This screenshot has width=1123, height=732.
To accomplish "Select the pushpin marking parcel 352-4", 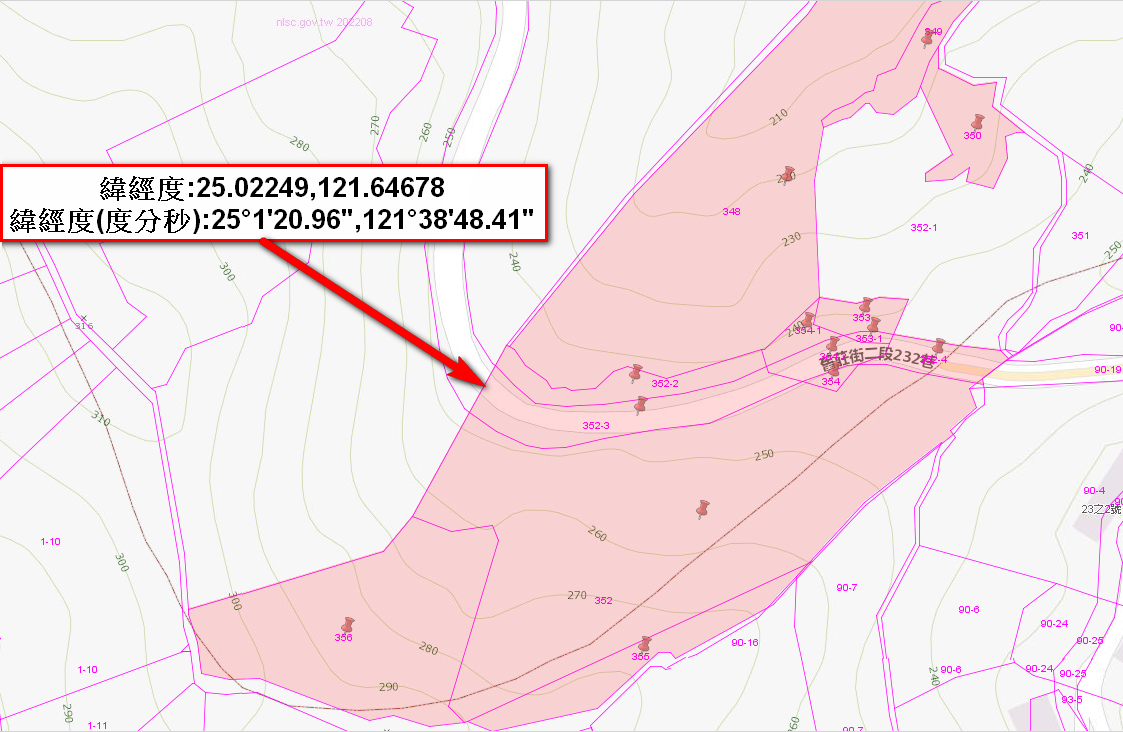I will point(938,347).
